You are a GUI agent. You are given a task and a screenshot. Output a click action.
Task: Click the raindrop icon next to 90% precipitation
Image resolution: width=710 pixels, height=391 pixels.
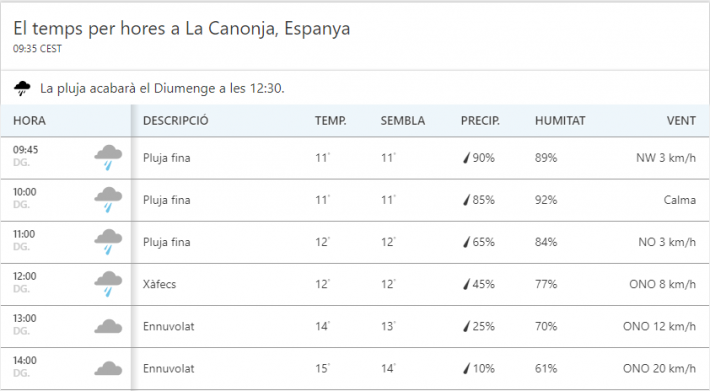(466, 157)
